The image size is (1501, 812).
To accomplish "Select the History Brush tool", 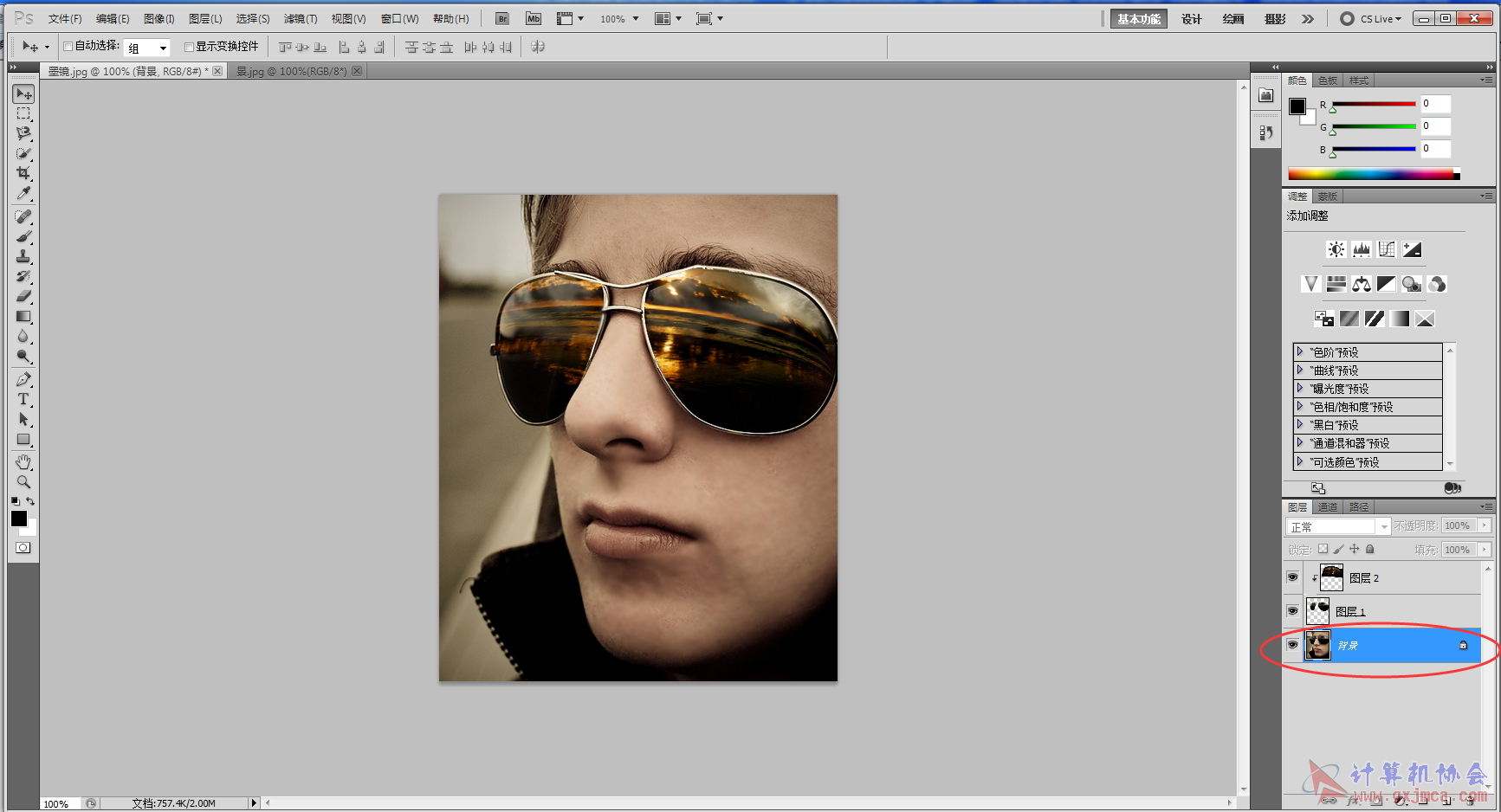I will [23, 276].
